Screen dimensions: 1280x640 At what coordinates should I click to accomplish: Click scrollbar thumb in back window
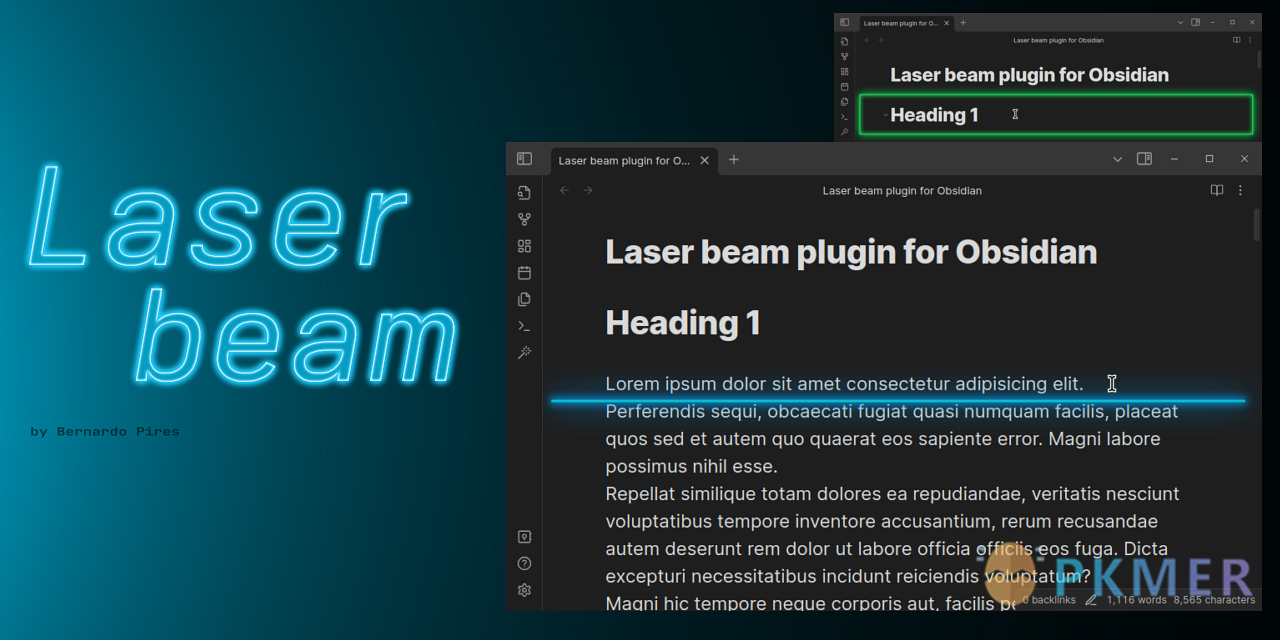[1258, 58]
